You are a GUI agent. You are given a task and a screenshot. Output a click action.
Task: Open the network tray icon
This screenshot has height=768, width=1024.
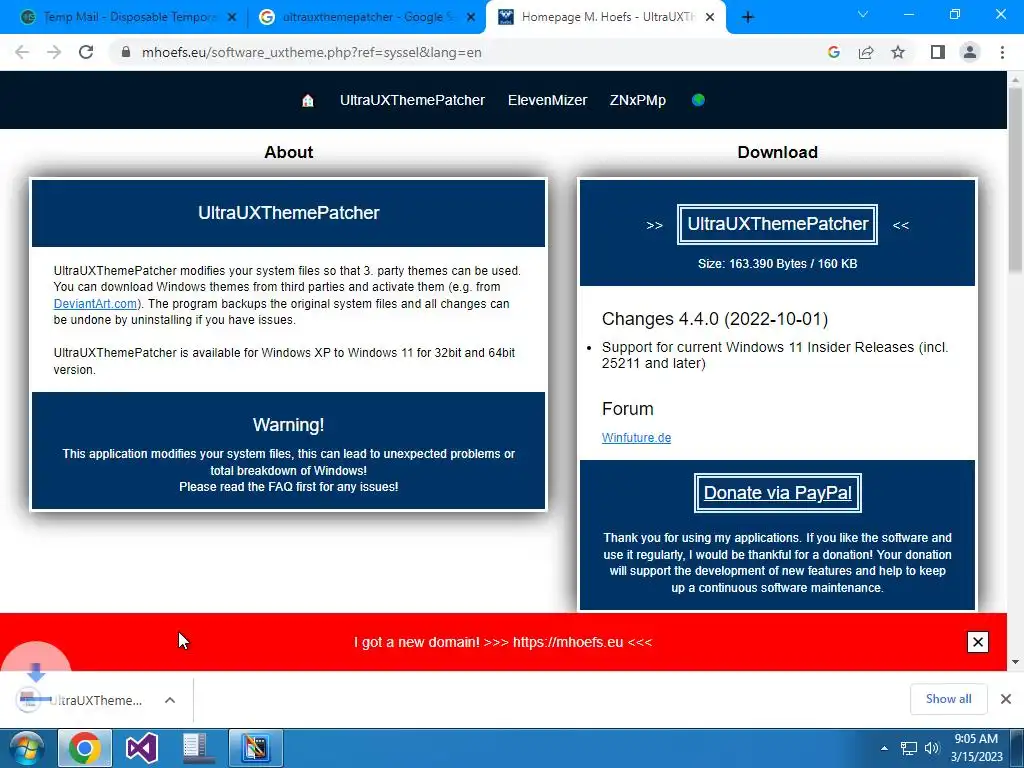[x=908, y=748]
